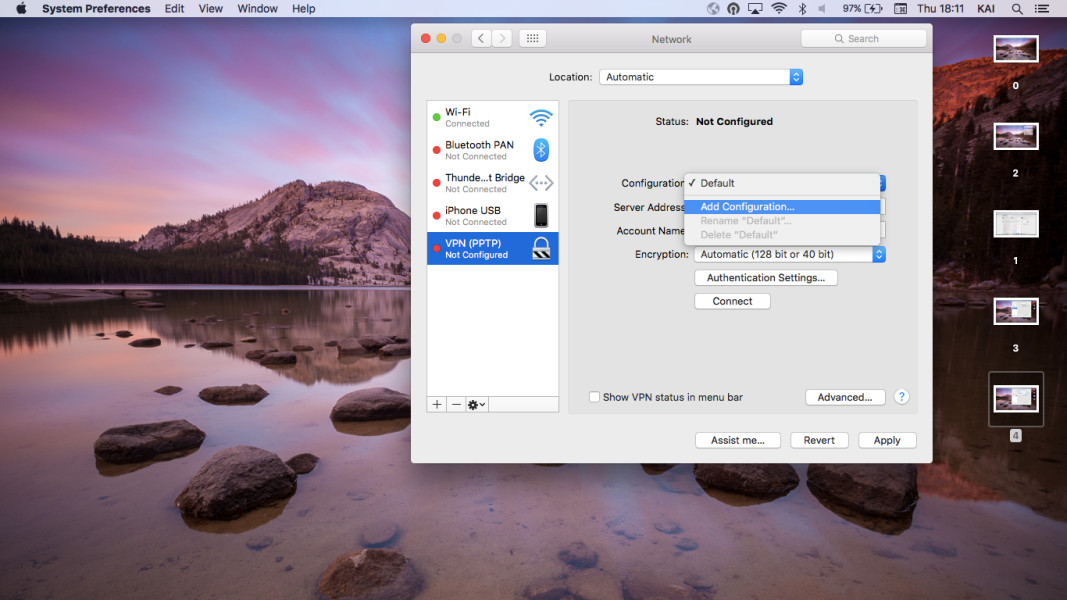Add a new network service with plus
1067x600 pixels.
(x=437, y=404)
